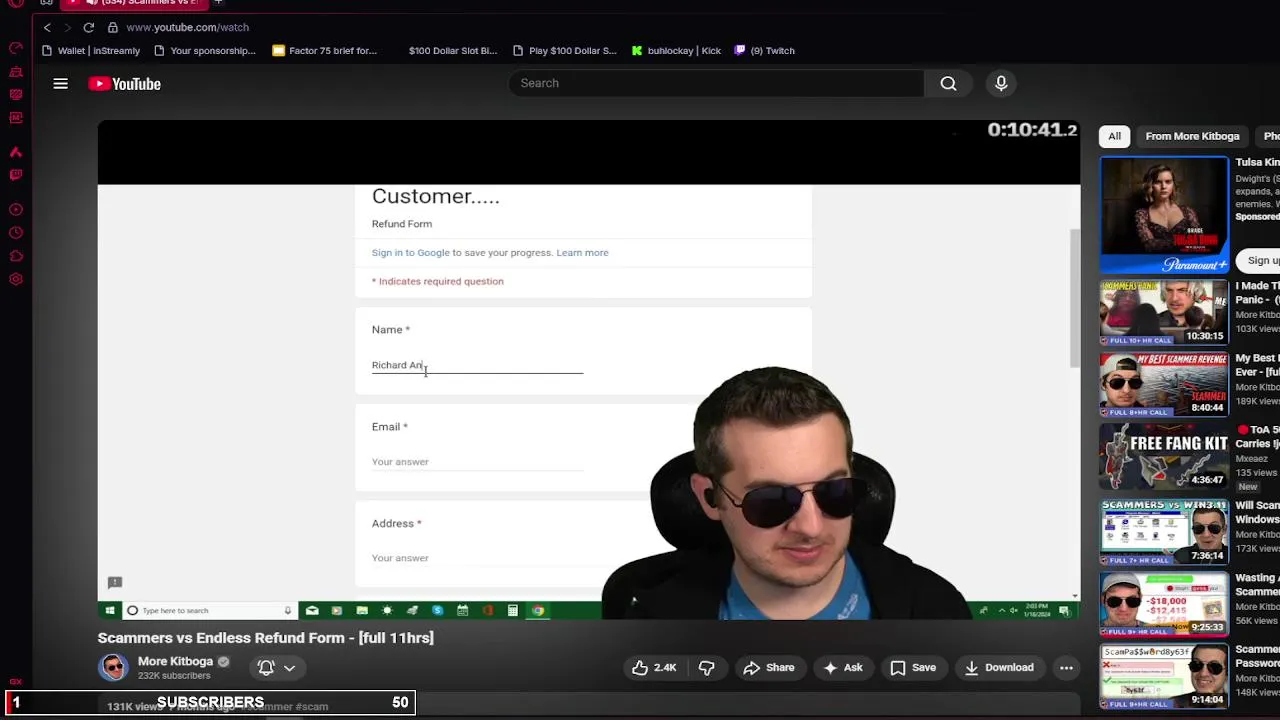
Task: Dislike the video with thumbs down
Action: coord(706,667)
